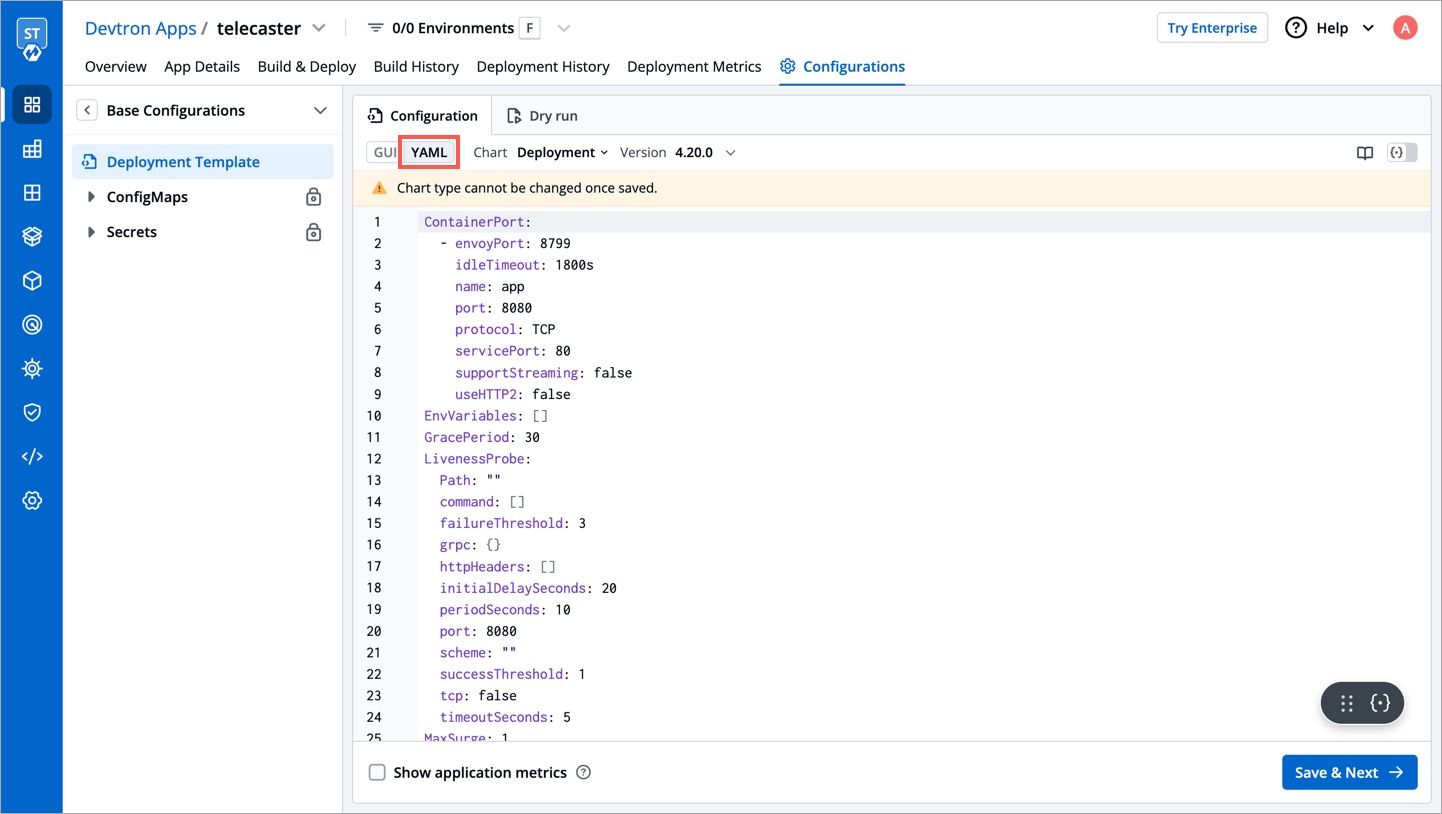Click the Save & Next button

coord(1349,772)
